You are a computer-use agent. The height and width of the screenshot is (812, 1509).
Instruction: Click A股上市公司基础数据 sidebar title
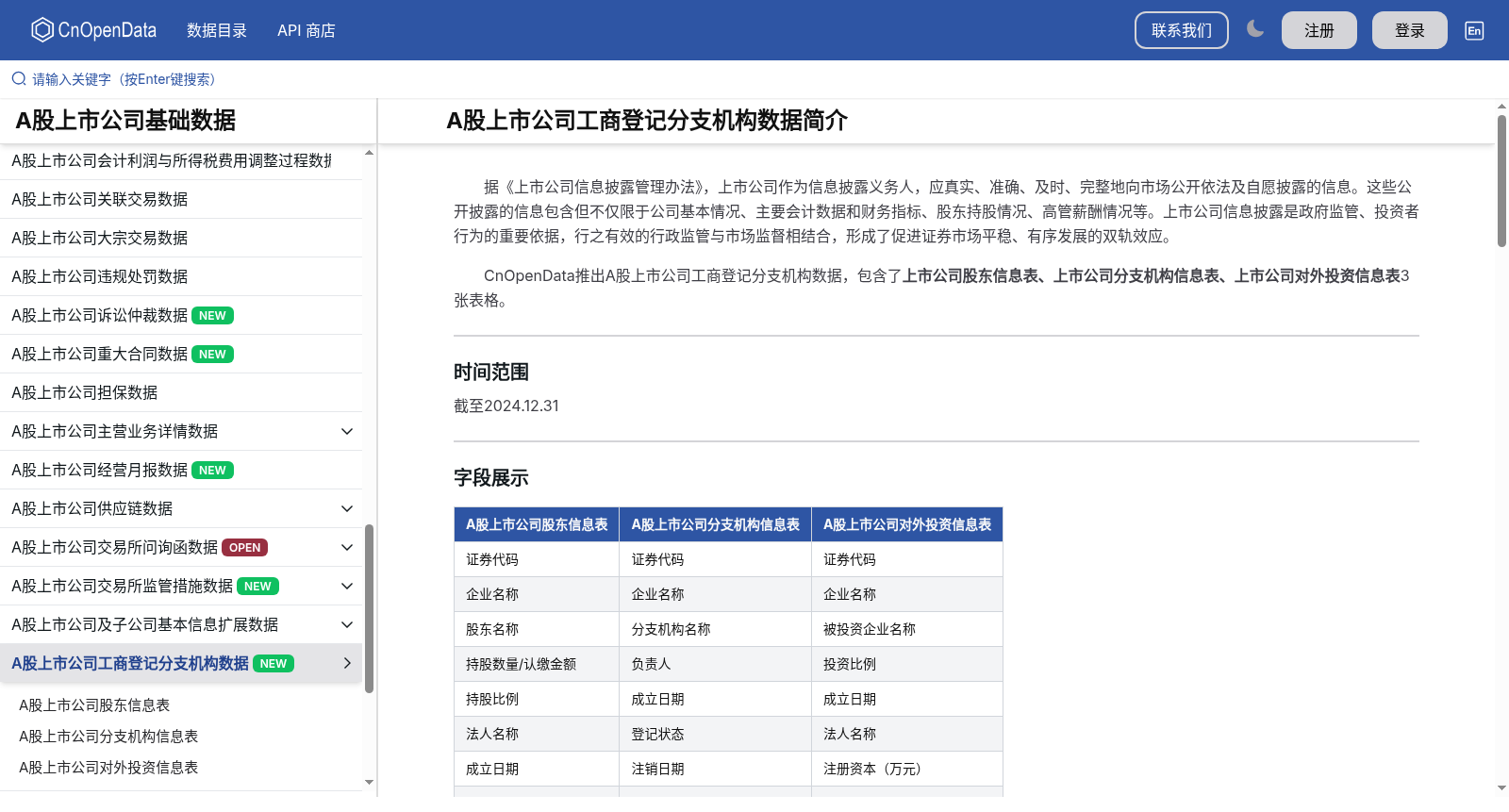[x=125, y=121]
